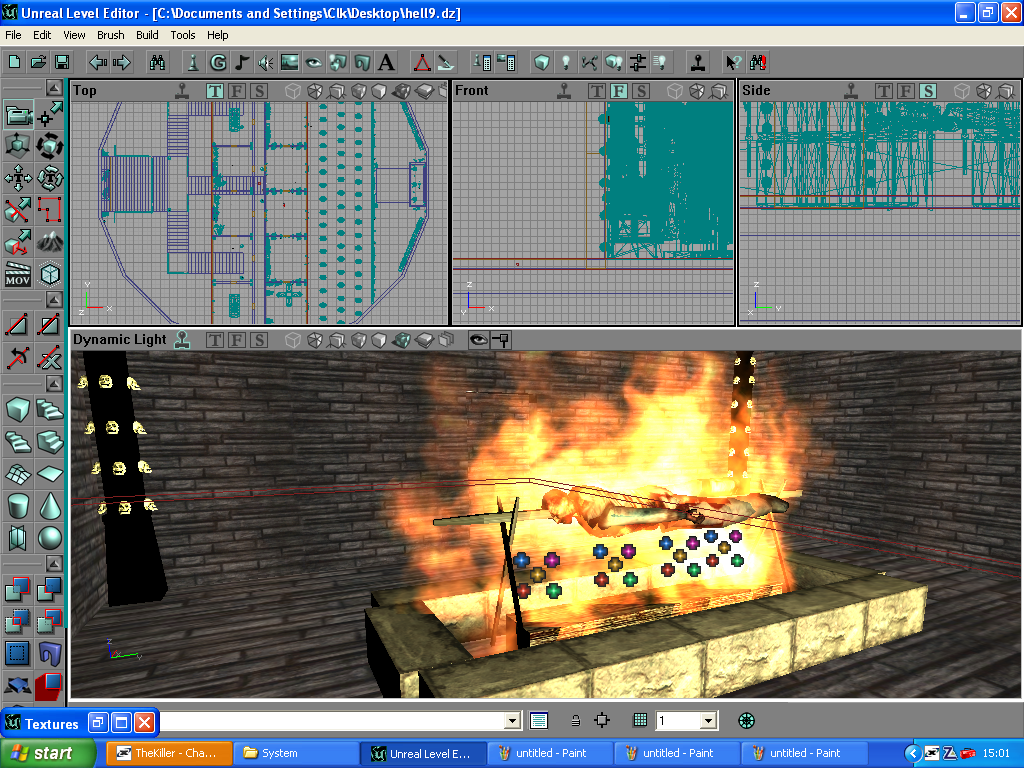Click the Windows Start button
This screenshot has width=1024, height=768.
click(48, 753)
